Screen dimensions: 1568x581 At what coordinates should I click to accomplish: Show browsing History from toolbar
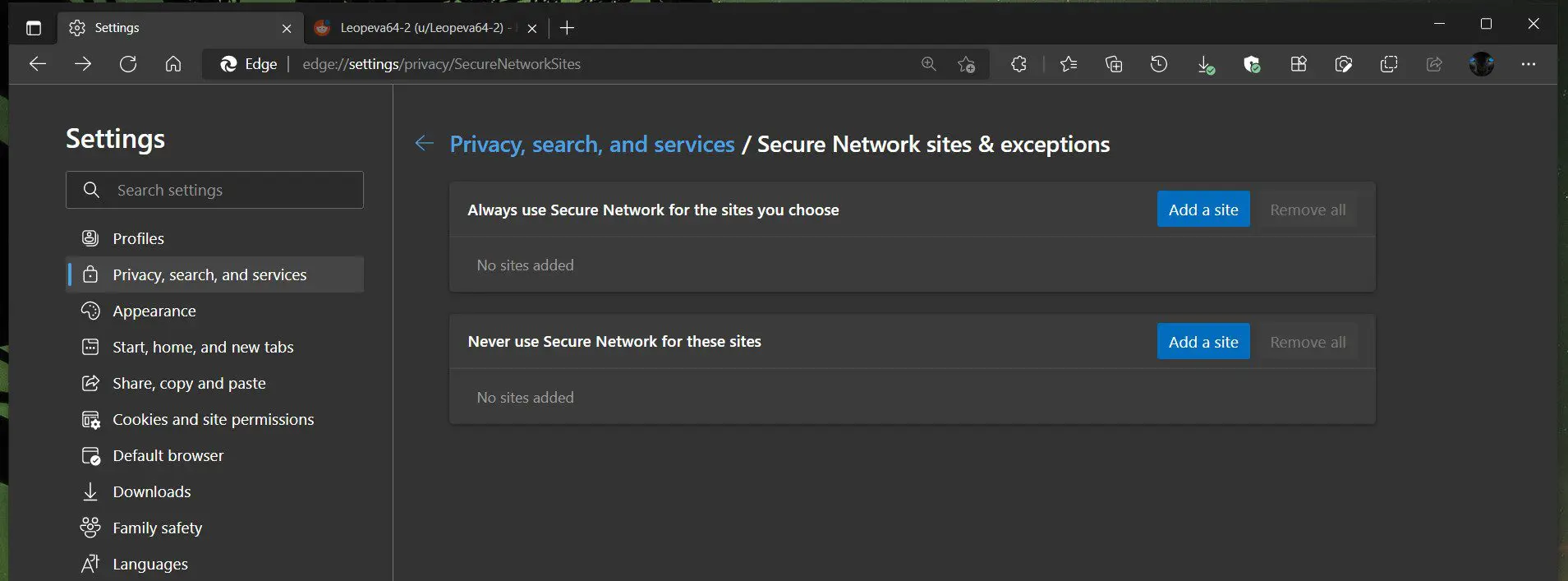(1159, 64)
